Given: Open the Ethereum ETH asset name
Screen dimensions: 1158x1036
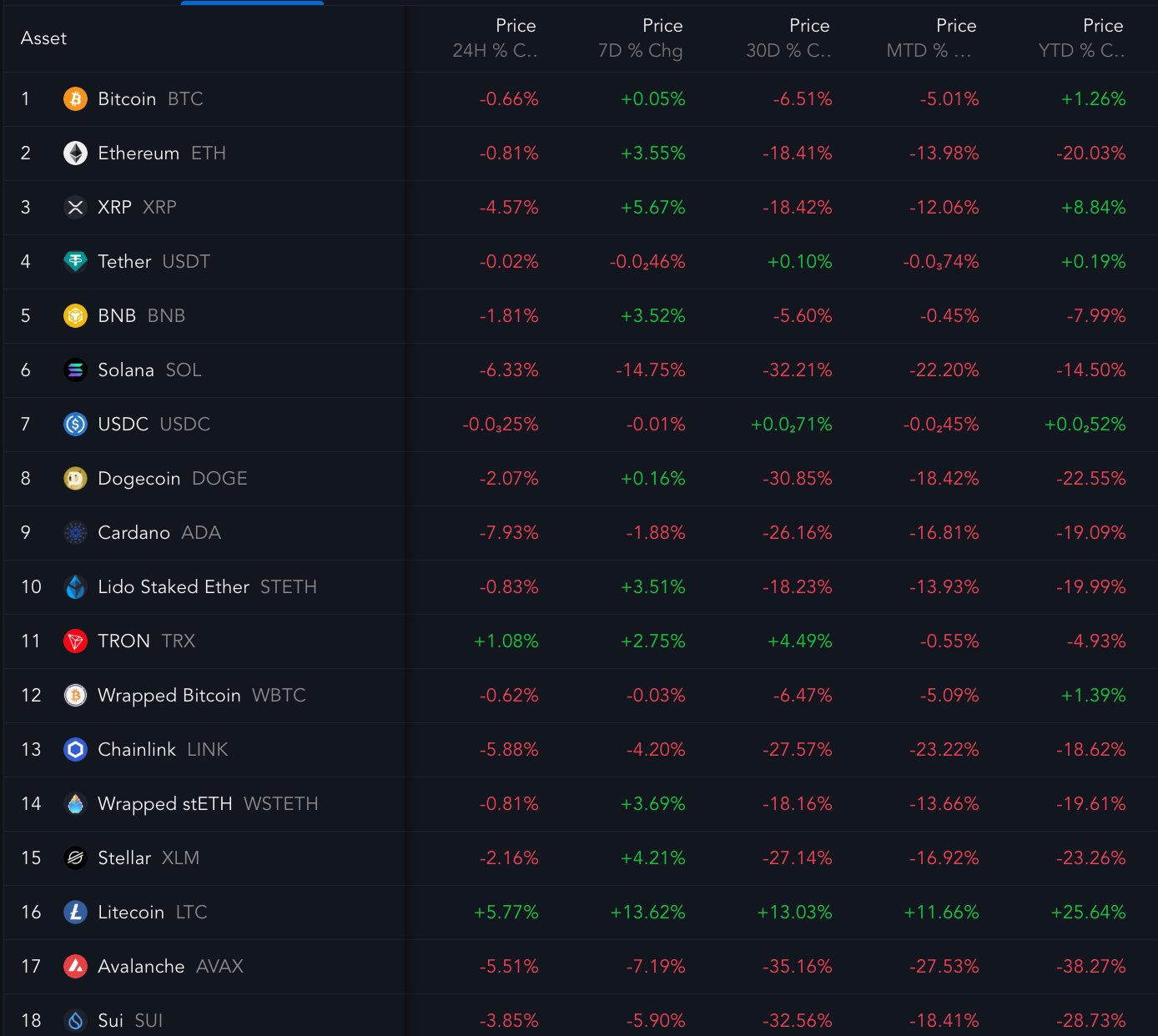Looking at the screenshot, I should click(x=162, y=153).
